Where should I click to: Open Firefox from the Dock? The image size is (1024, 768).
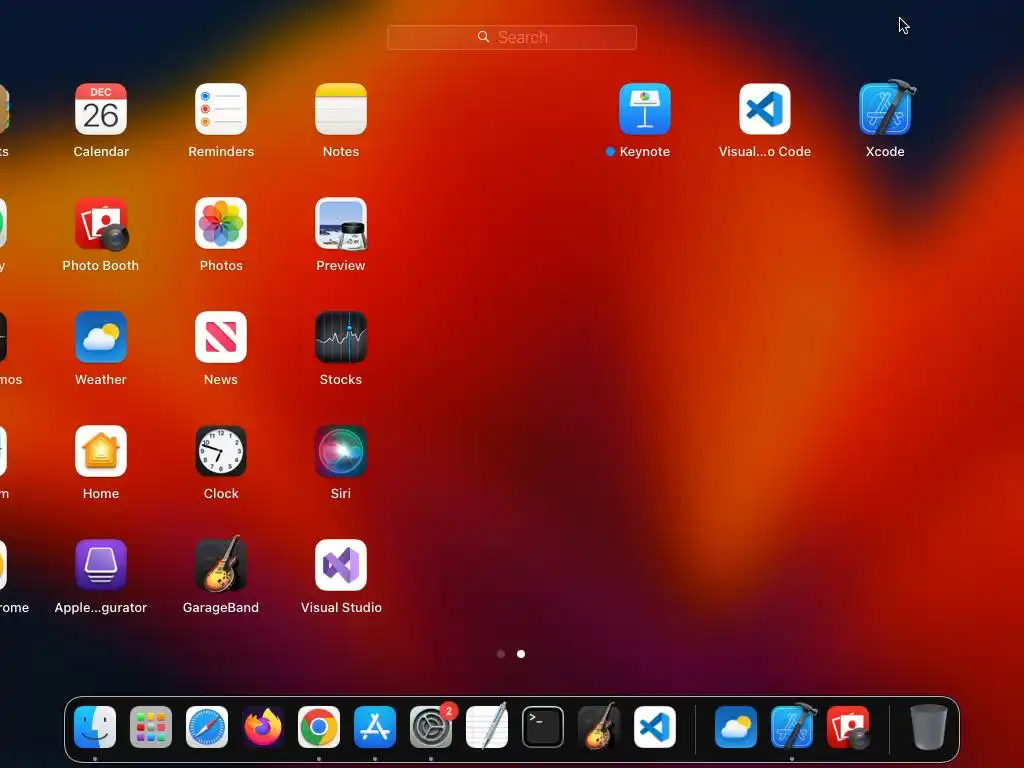[263, 727]
